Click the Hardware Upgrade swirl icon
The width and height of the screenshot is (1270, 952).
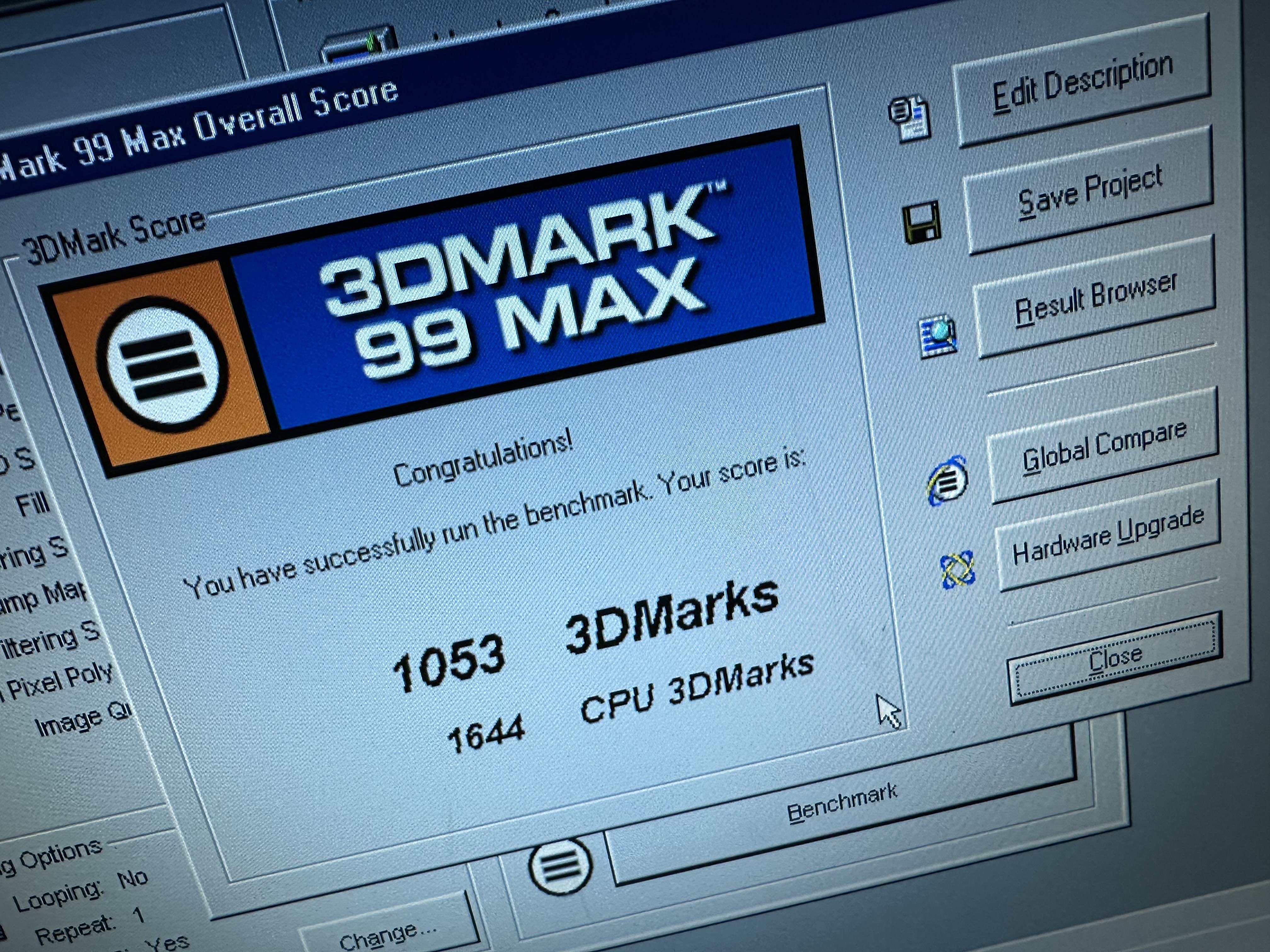coord(957,569)
